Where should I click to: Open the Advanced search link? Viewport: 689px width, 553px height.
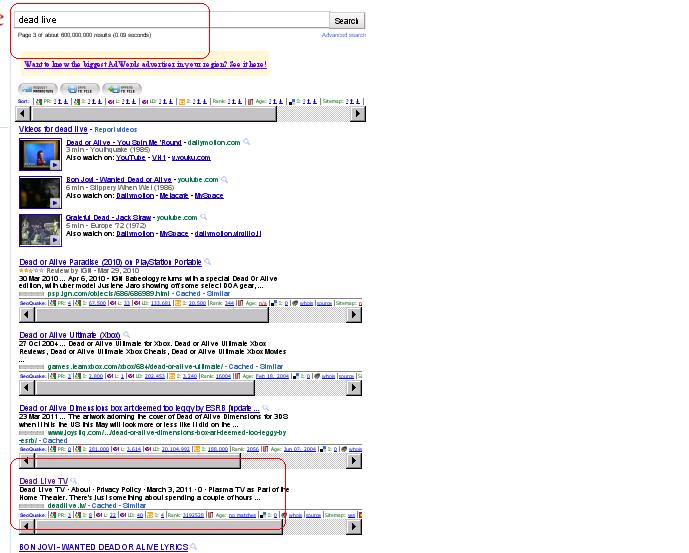tap(343, 35)
